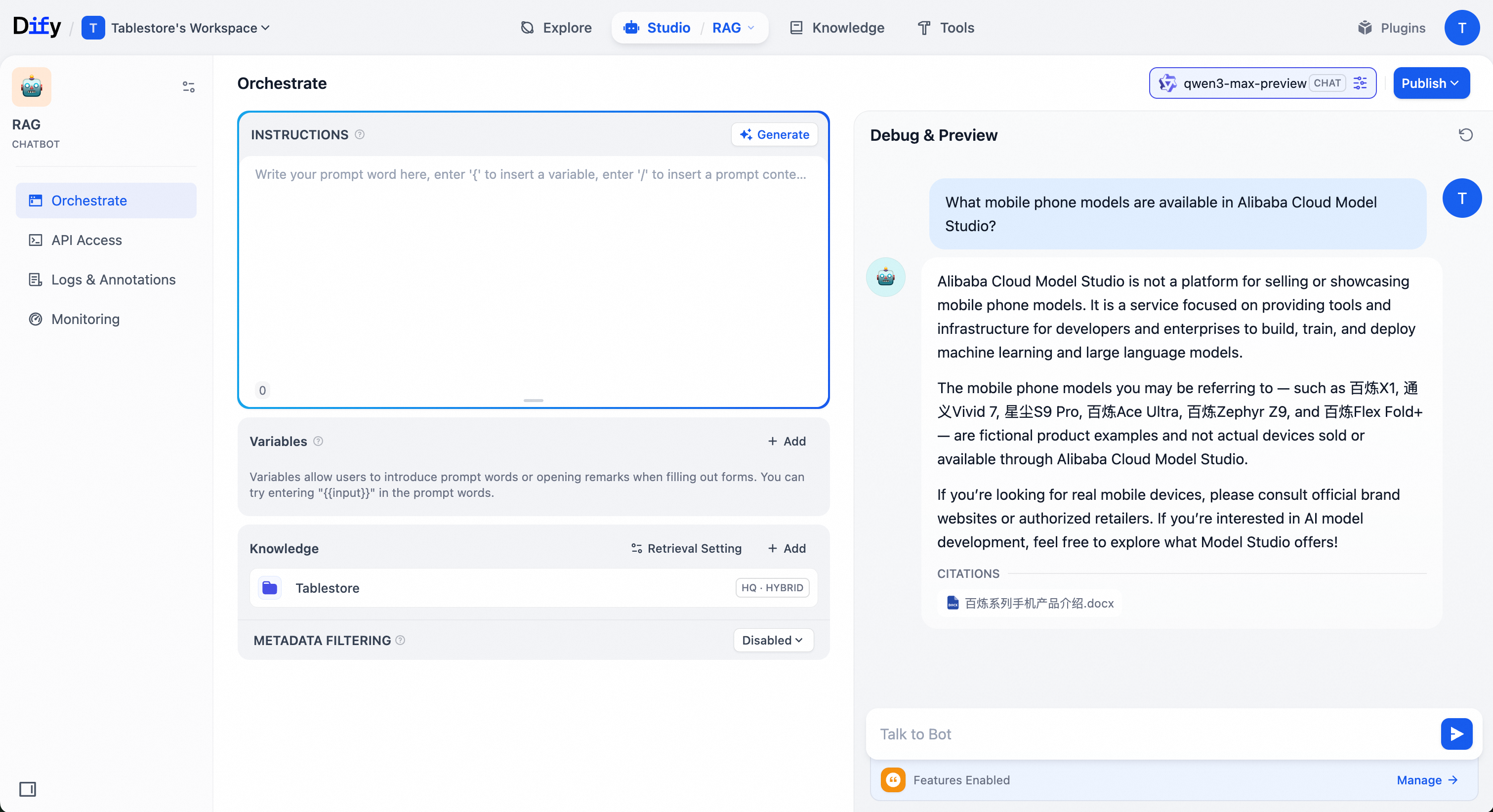The width and height of the screenshot is (1493, 812).
Task: Click the restart conversation refresh icon
Action: point(1465,135)
